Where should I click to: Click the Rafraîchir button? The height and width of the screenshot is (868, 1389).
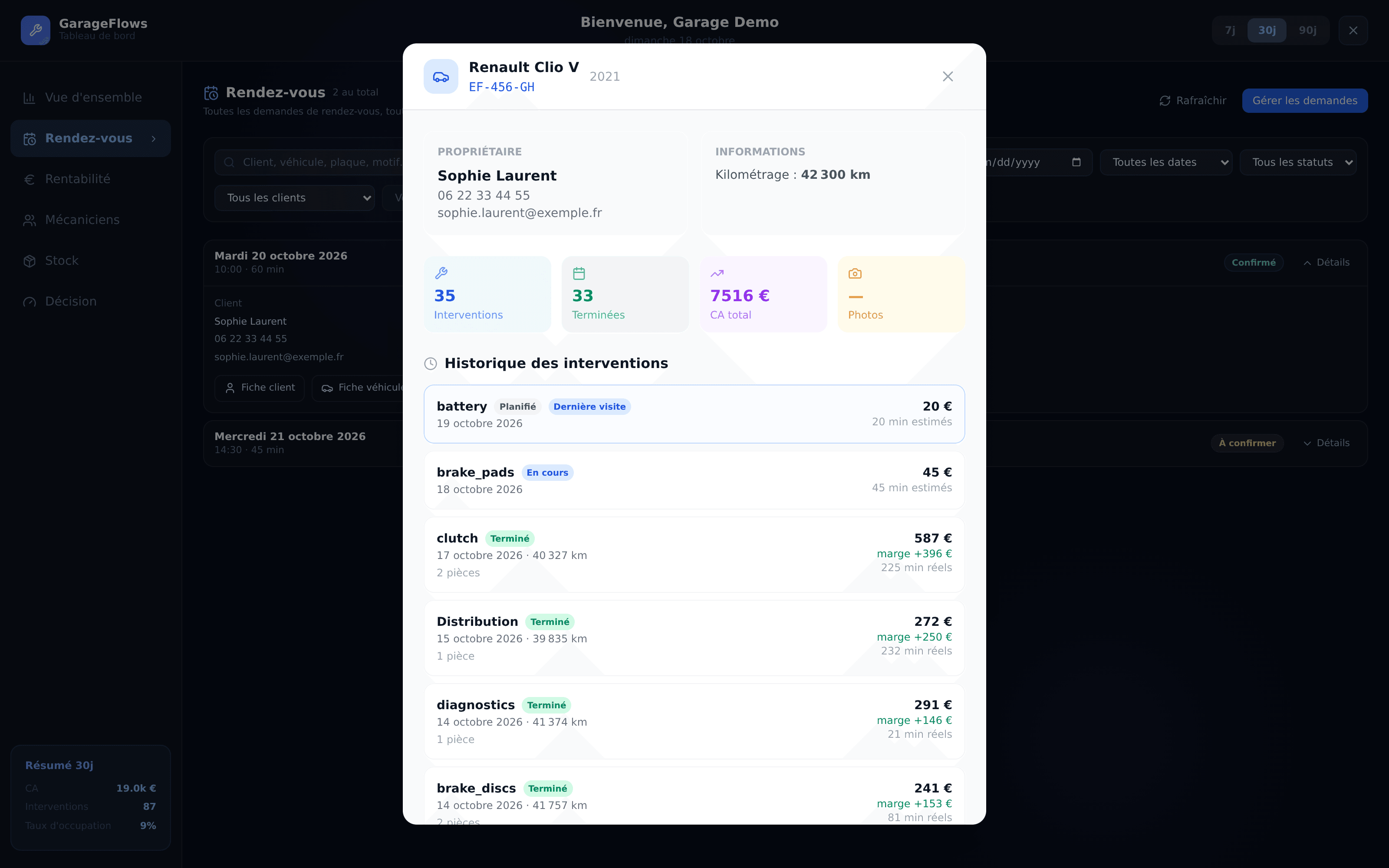pos(1193,101)
